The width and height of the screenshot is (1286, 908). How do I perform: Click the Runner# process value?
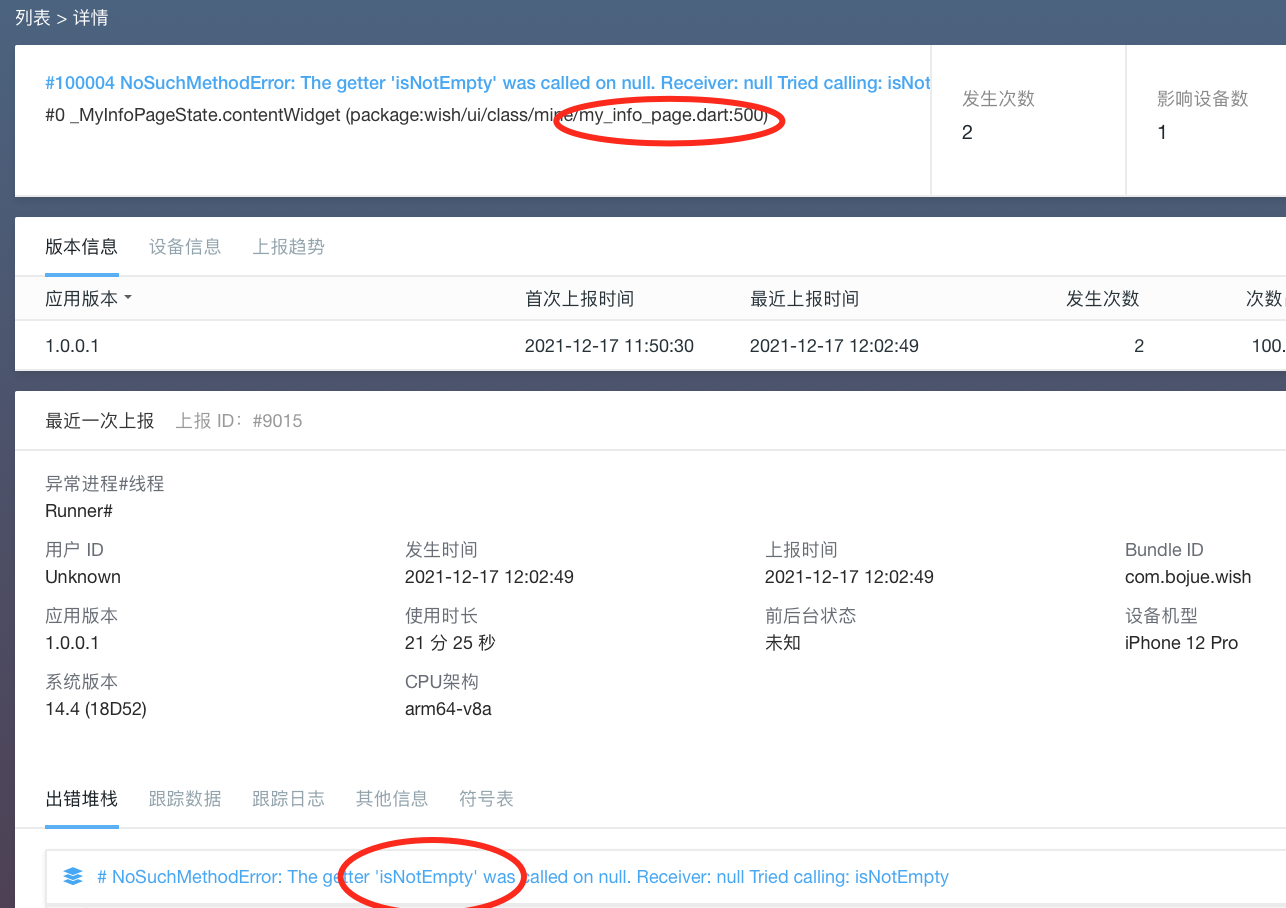pos(79,511)
